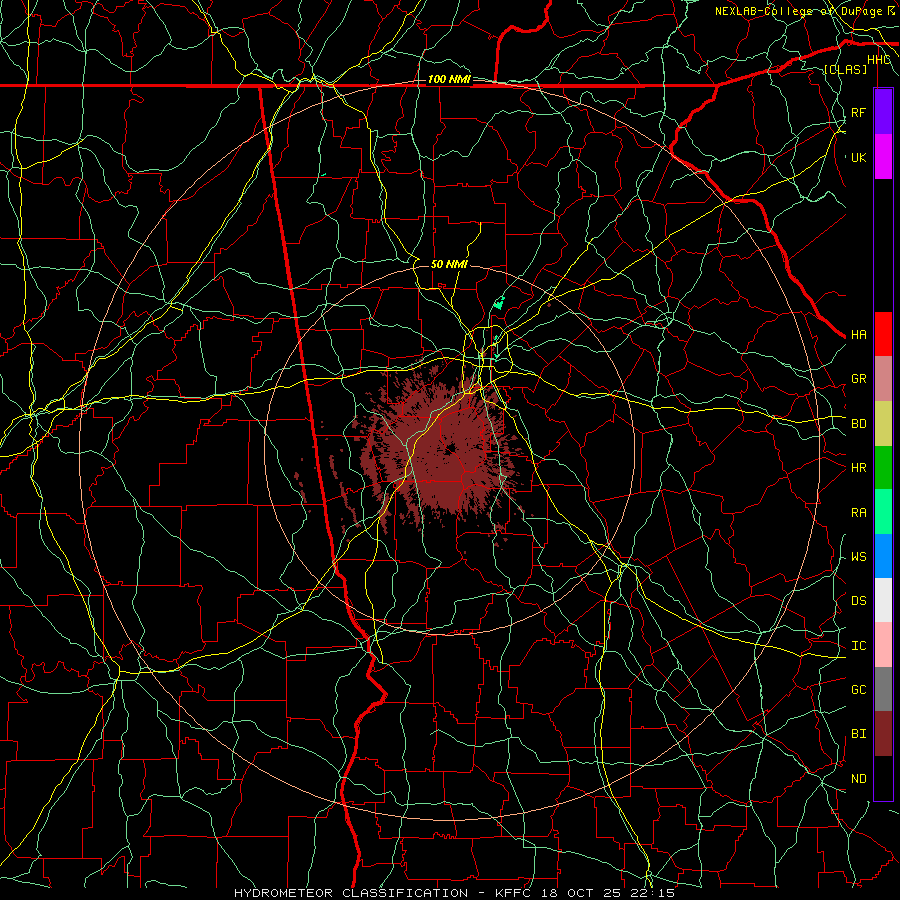Viewport: 900px width, 900px height.
Task: Click the dark green HR legend swatch
Action: [x=883, y=467]
